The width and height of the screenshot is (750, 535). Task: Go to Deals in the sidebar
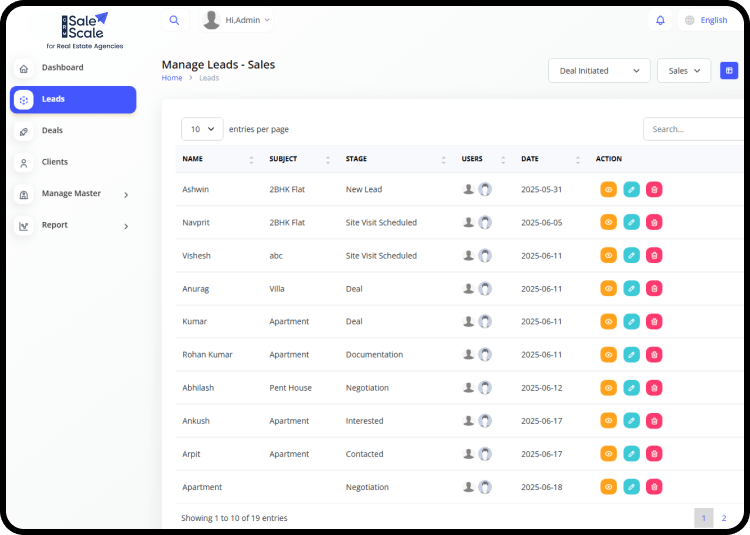52,131
